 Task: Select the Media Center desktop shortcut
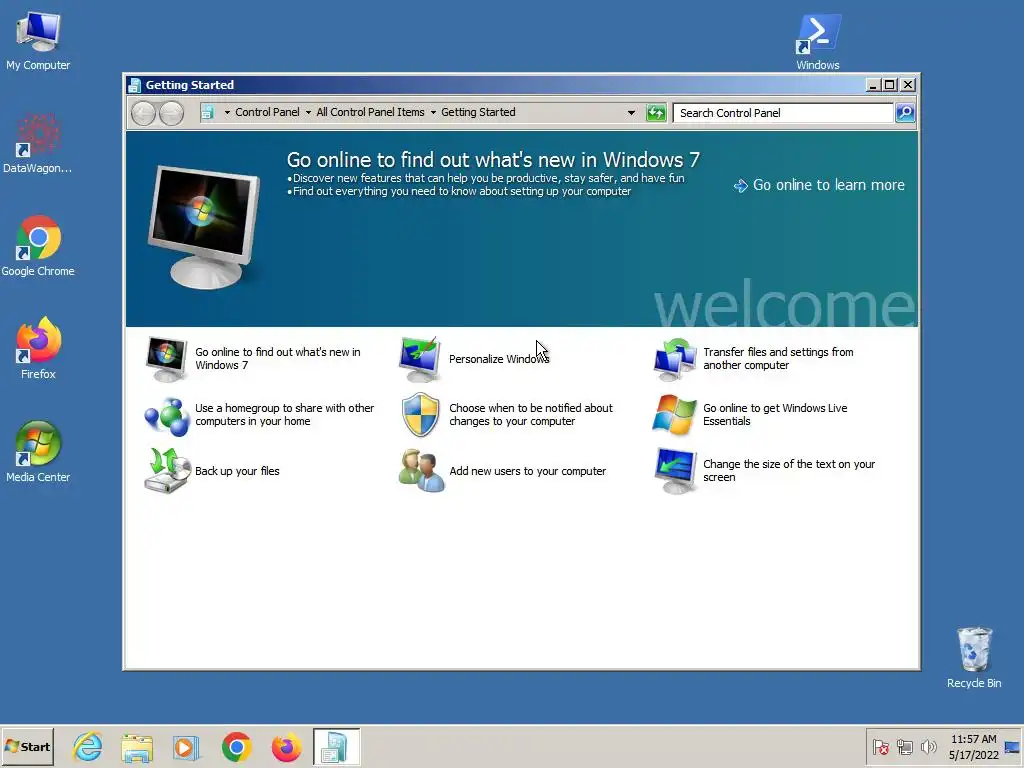tap(38, 452)
